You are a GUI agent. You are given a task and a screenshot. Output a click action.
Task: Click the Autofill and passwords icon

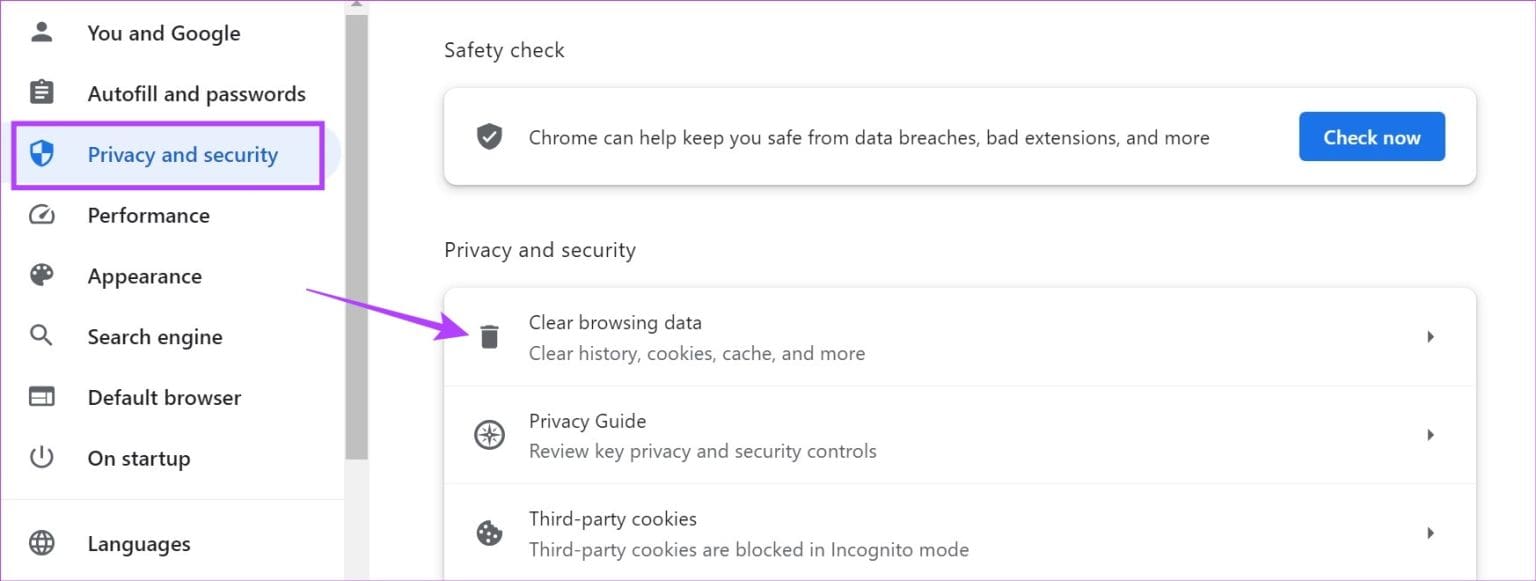(41, 92)
